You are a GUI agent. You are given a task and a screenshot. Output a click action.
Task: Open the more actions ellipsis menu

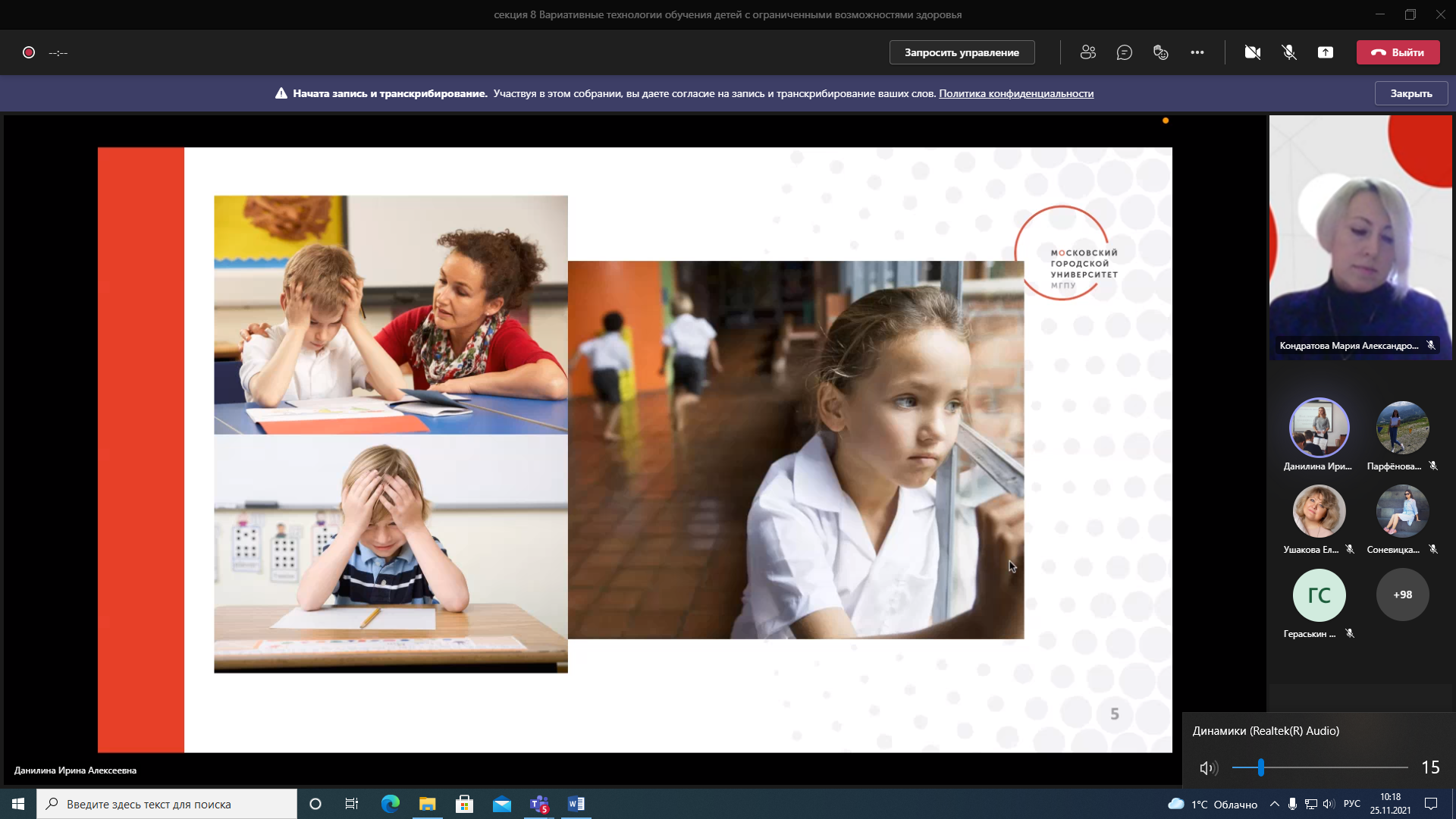[x=1197, y=52]
